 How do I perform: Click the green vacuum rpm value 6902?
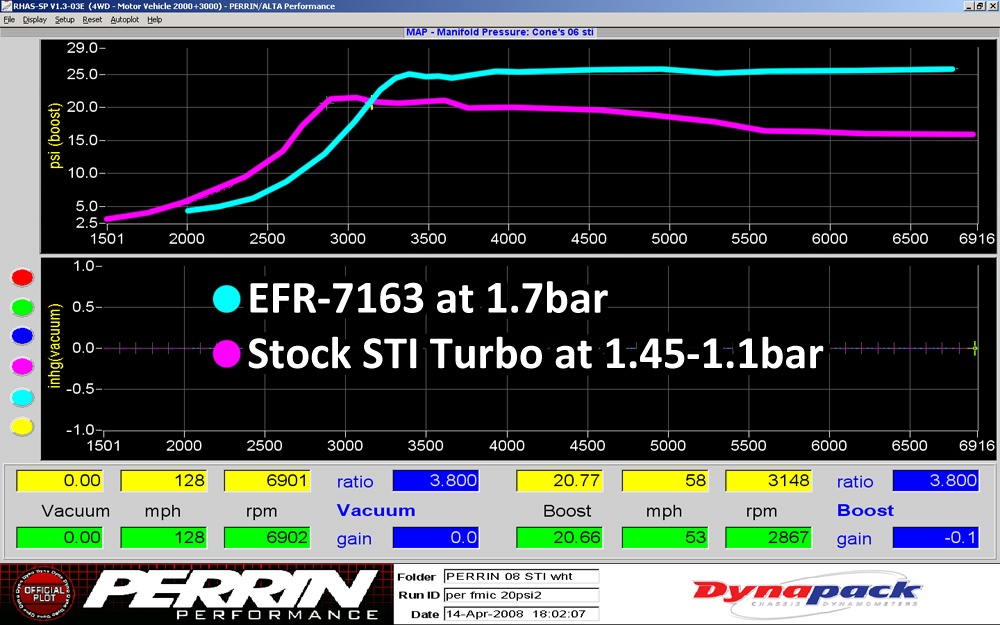click(x=267, y=537)
